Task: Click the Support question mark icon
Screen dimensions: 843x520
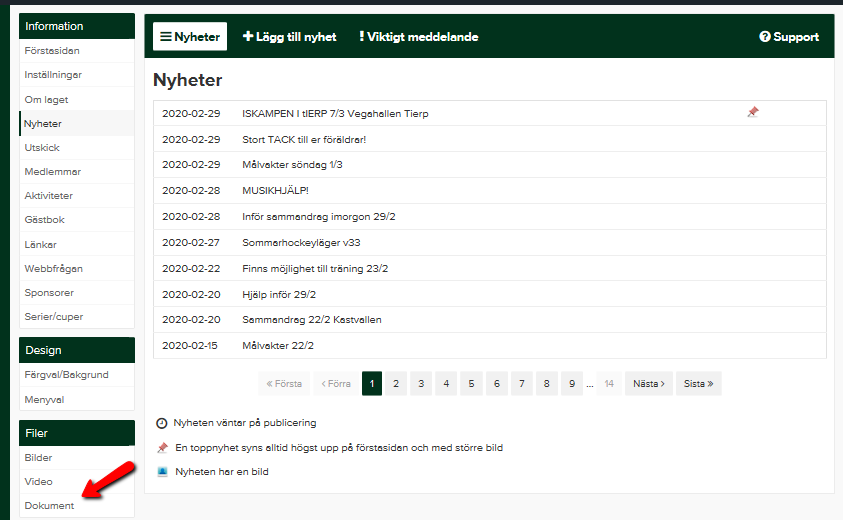Action: point(764,37)
